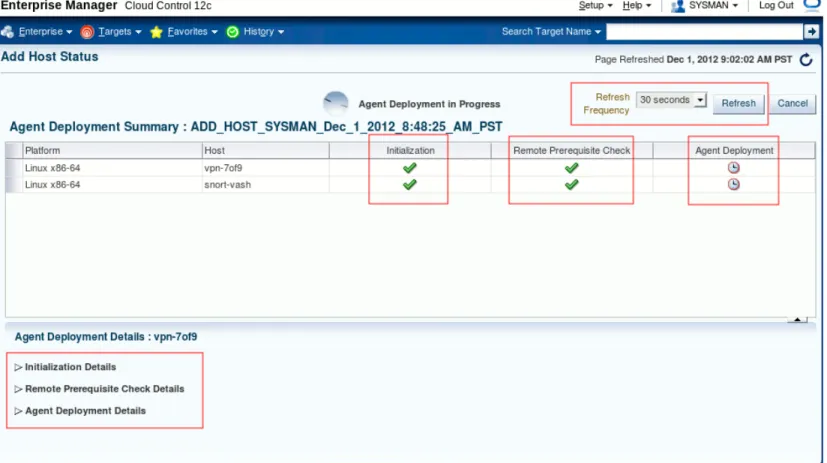Click the Host column header
This screenshot has height=463, width=827.
tap(265, 150)
